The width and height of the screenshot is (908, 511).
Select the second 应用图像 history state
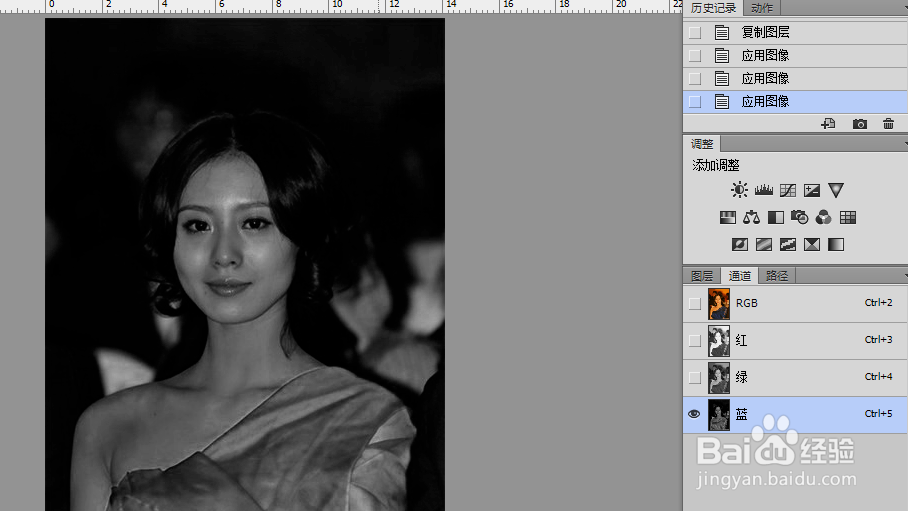coord(795,79)
